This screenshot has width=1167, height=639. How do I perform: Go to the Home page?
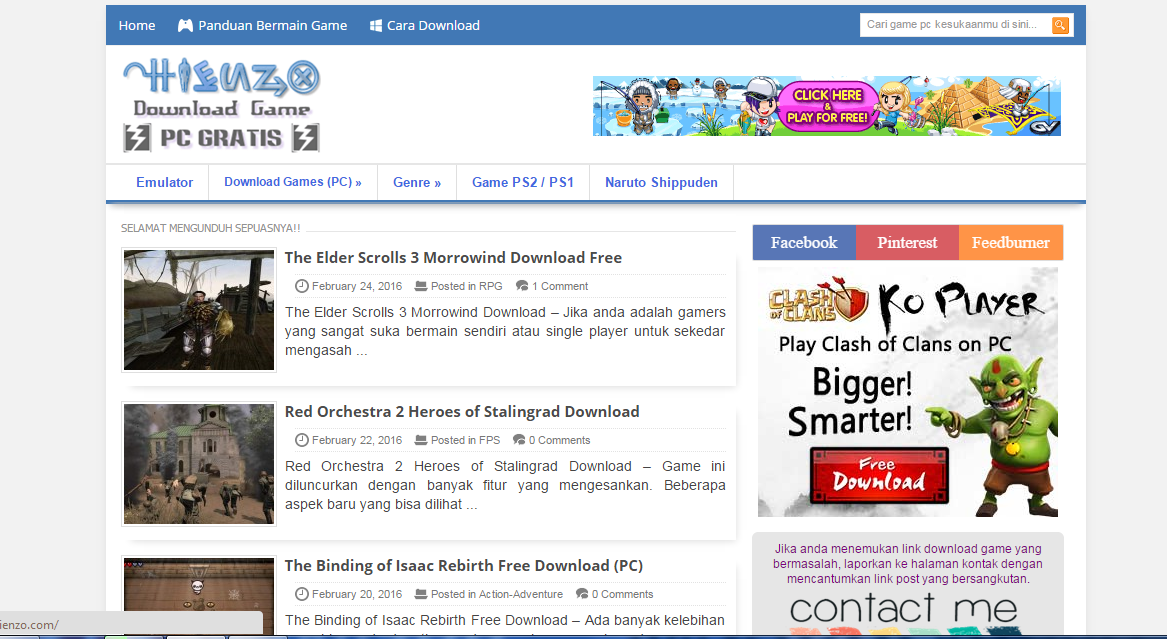(x=137, y=25)
